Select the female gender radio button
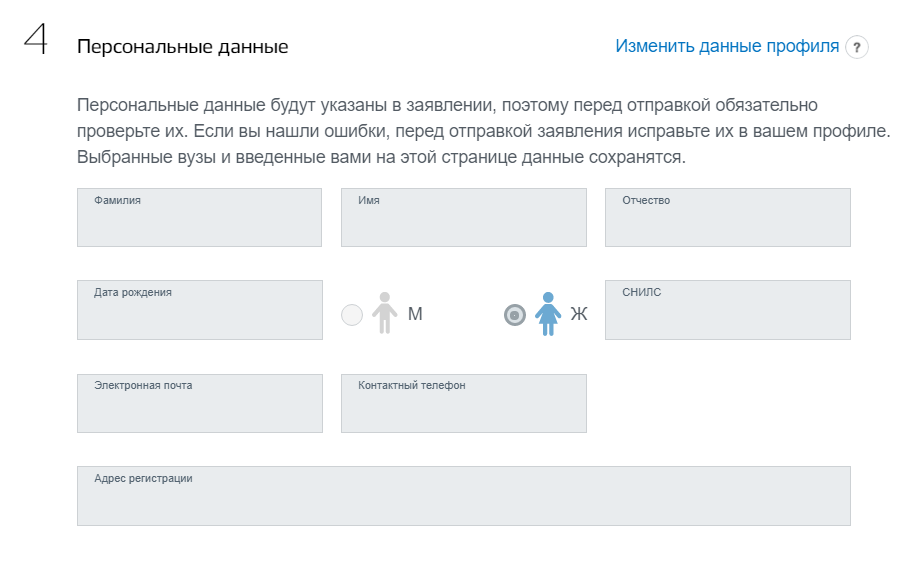923x568 pixels. tap(514, 315)
